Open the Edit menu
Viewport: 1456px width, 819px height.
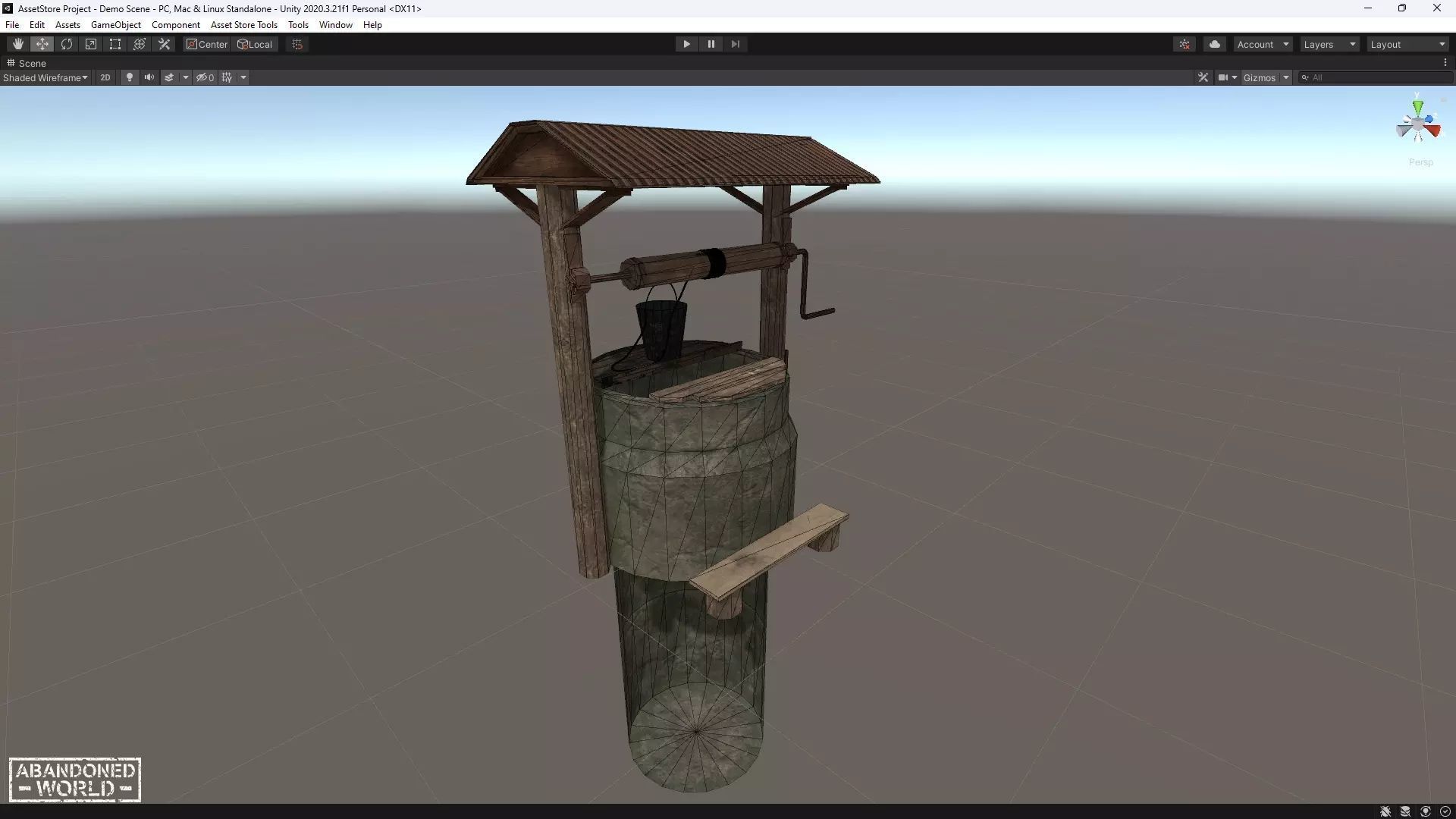coord(37,24)
